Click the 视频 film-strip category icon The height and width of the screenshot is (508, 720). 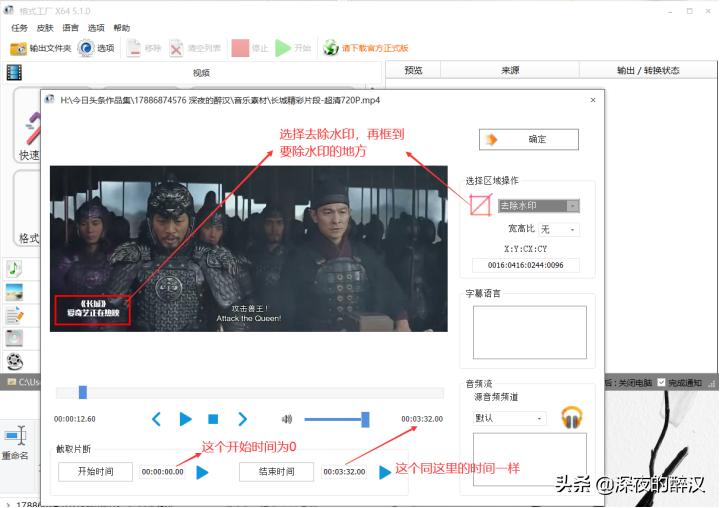pos(14,73)
